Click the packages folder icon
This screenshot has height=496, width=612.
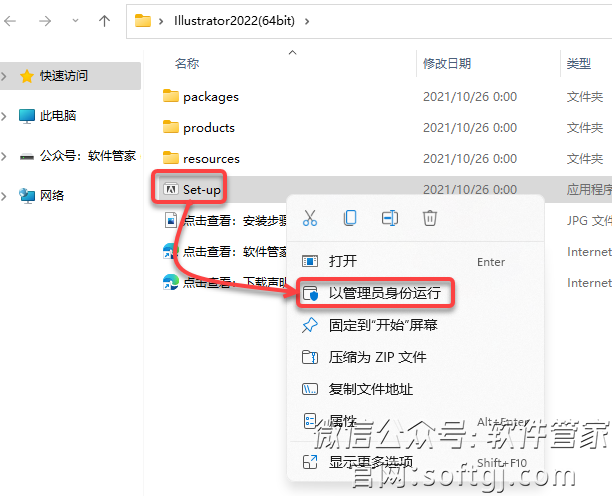point(171,96)
